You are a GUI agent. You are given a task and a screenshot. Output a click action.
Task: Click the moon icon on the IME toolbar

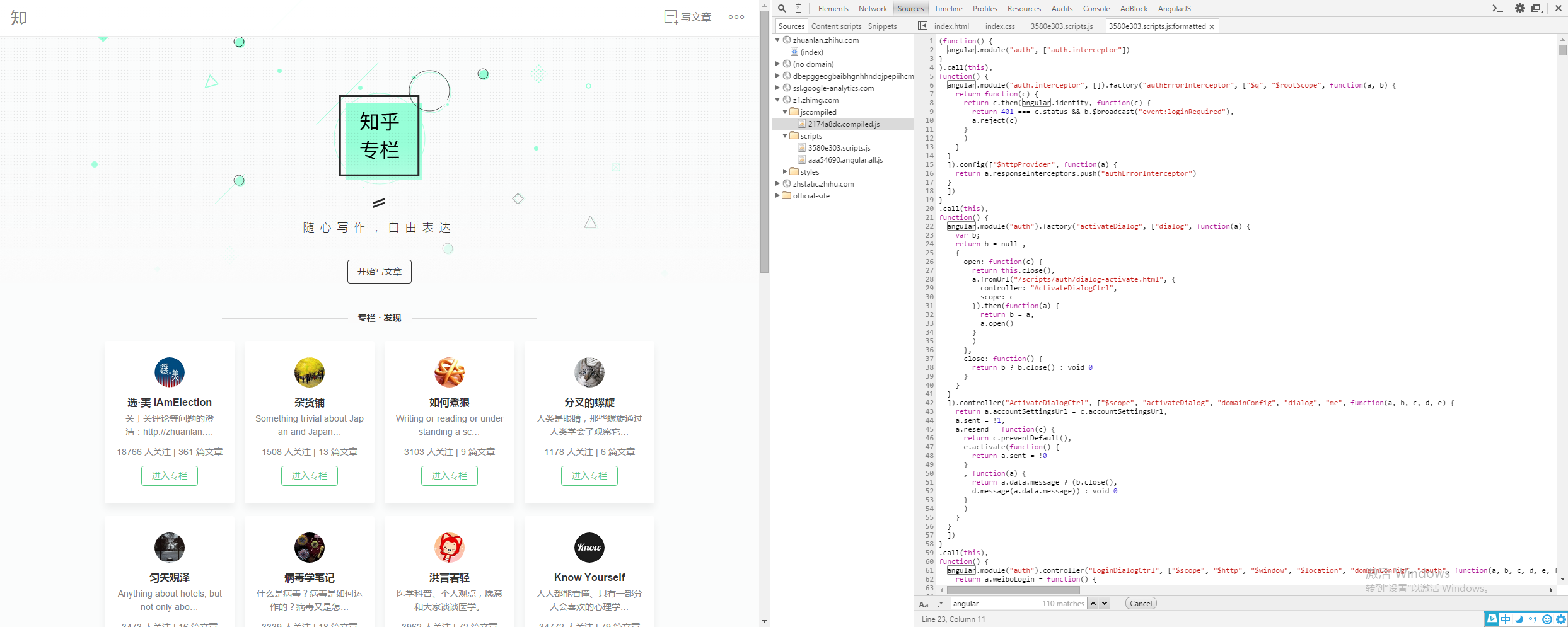tap(1519, 619)
